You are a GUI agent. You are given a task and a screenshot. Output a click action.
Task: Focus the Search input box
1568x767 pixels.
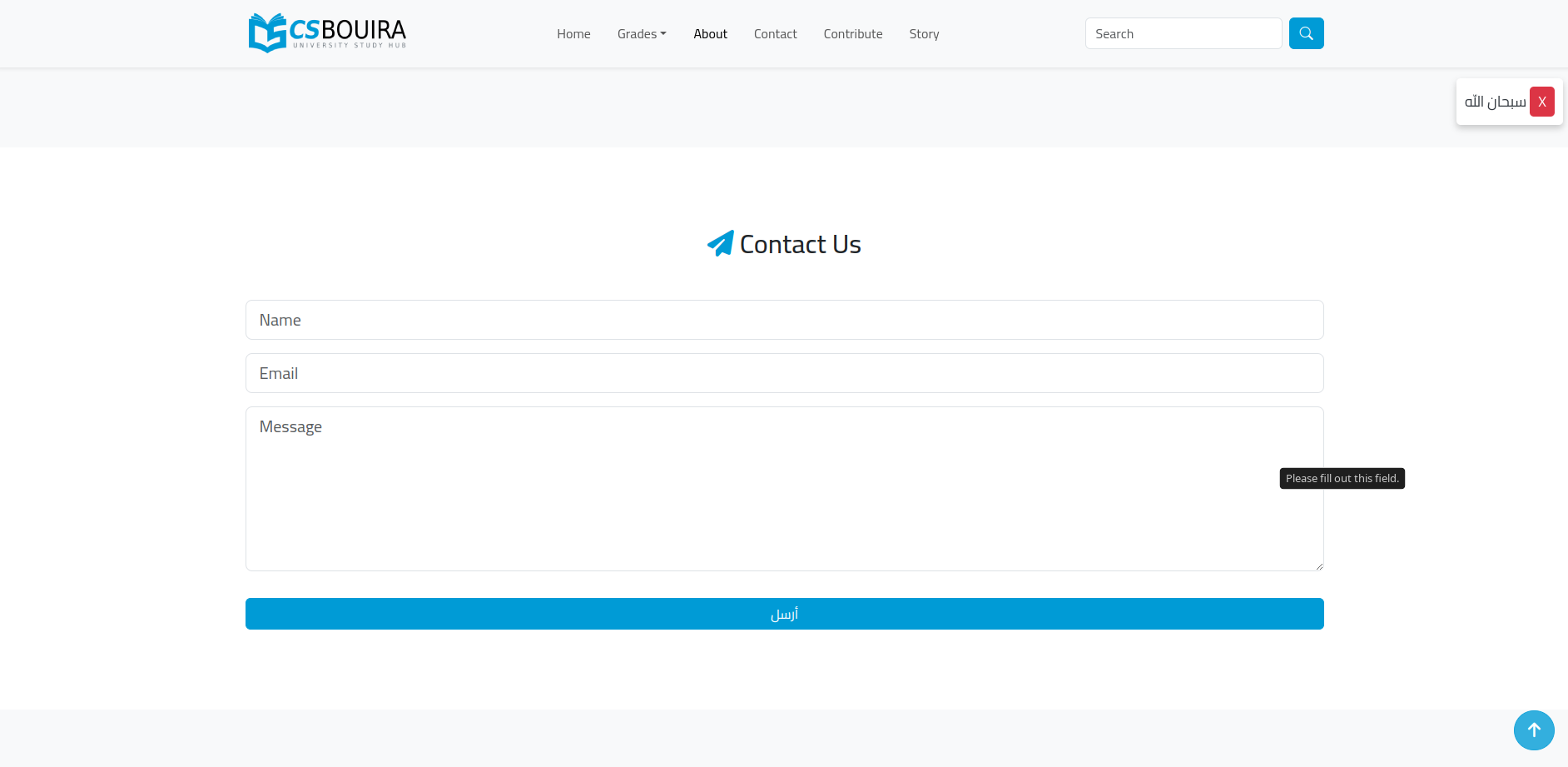pos(1183,33)
